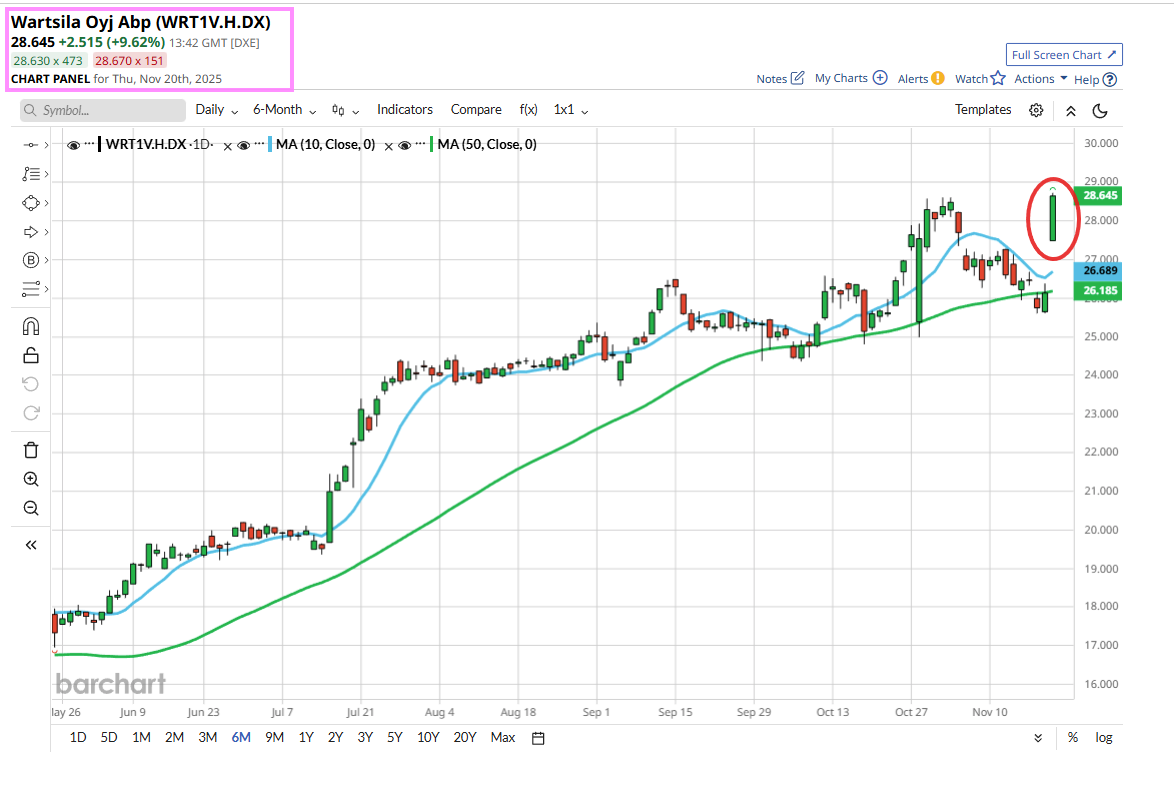Zoom in using the magnifier plus icon
Image resolution: width=1174 pixels, height=785 pixels.
coord(31,479)
